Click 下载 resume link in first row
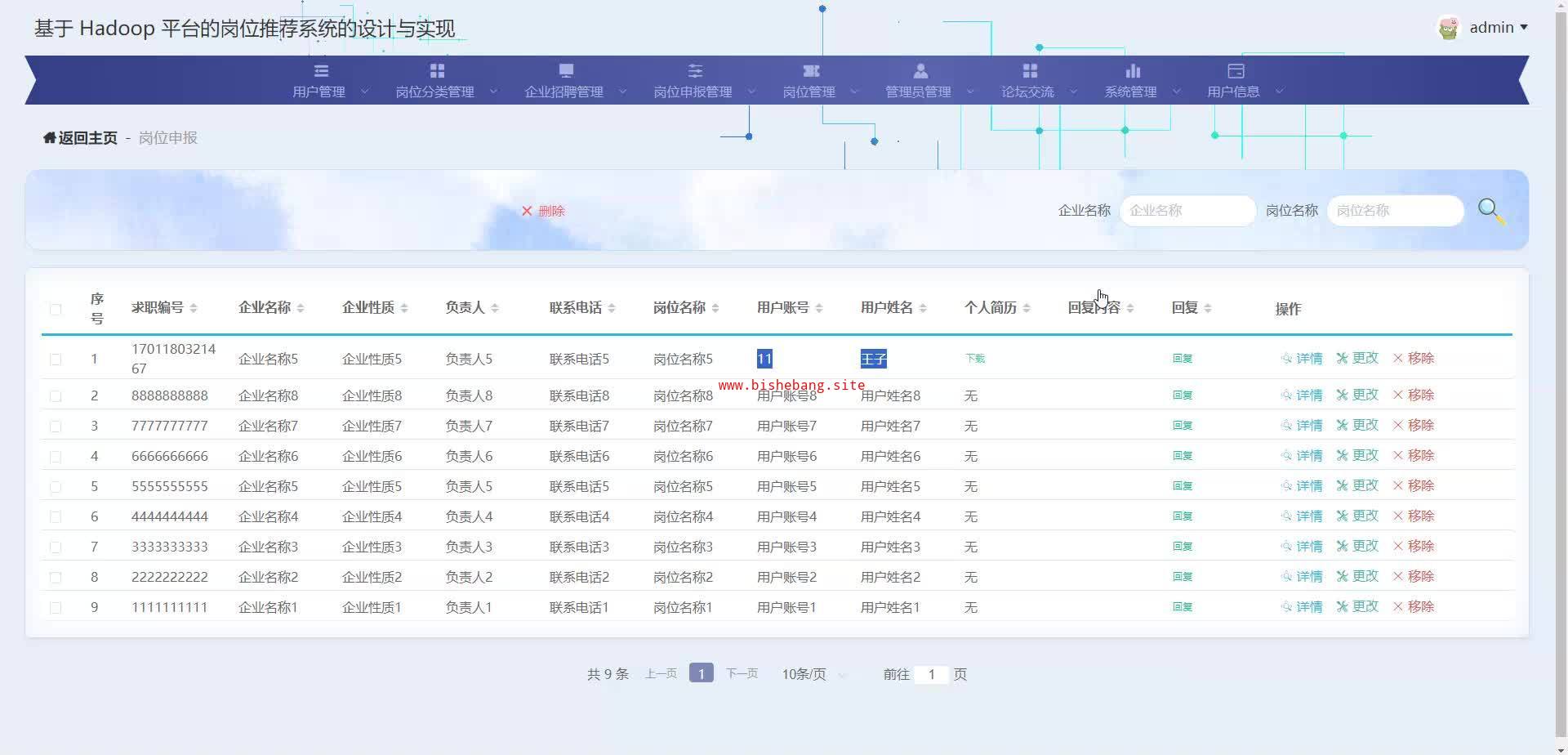1568x755 pixels. [975, 359]
